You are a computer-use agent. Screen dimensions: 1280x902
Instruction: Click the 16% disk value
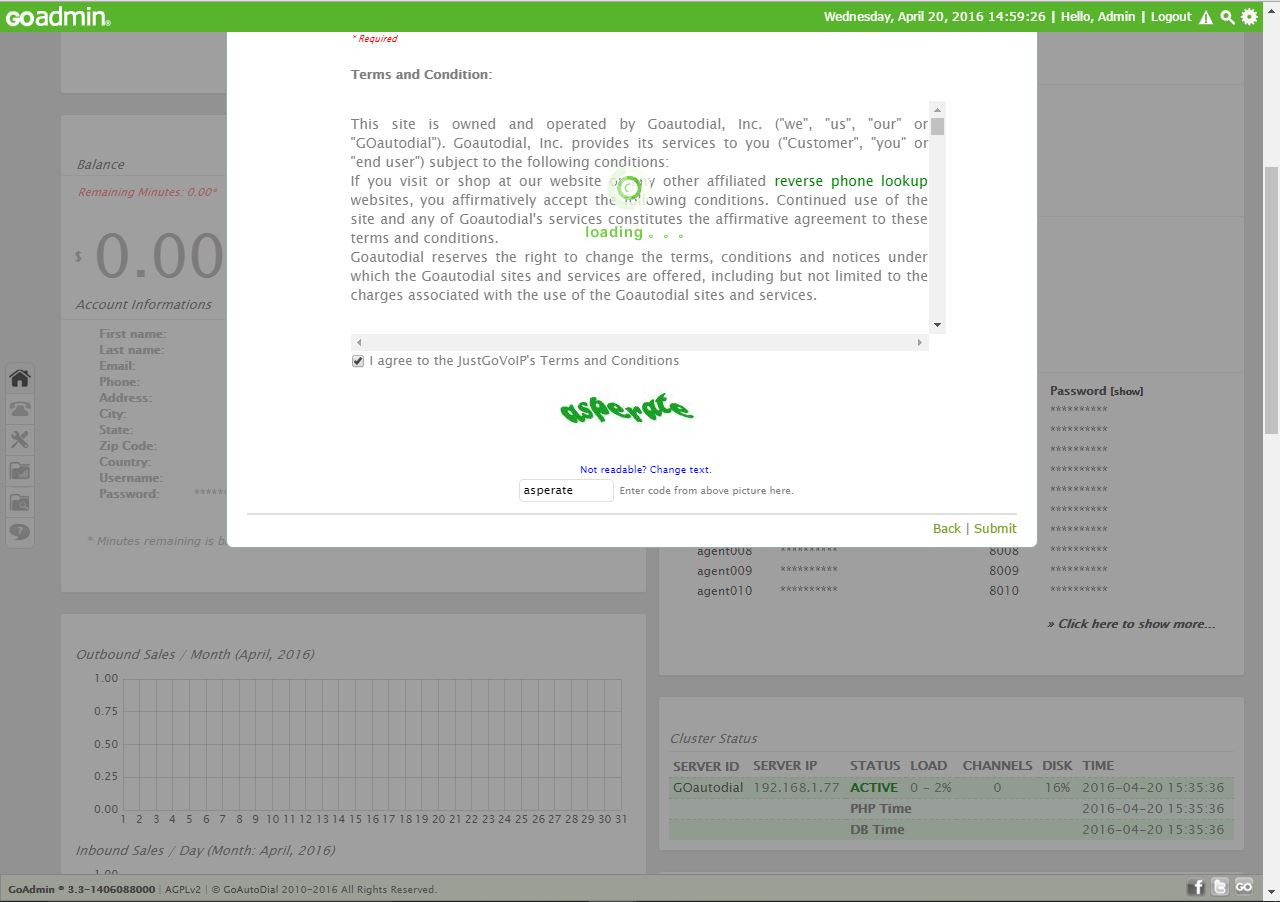coord(1057,788)
